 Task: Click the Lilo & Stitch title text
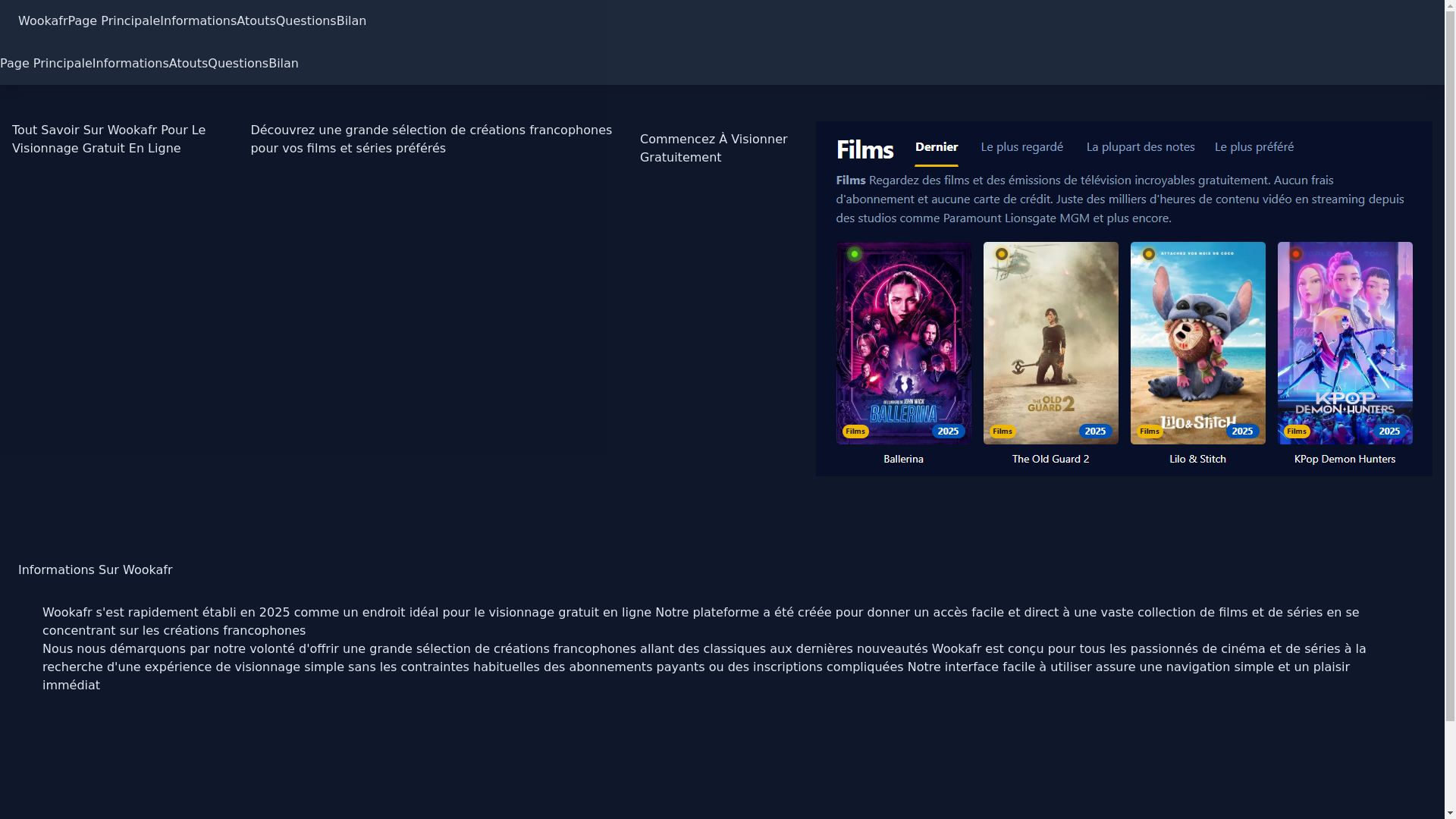tap(1198, 459)
